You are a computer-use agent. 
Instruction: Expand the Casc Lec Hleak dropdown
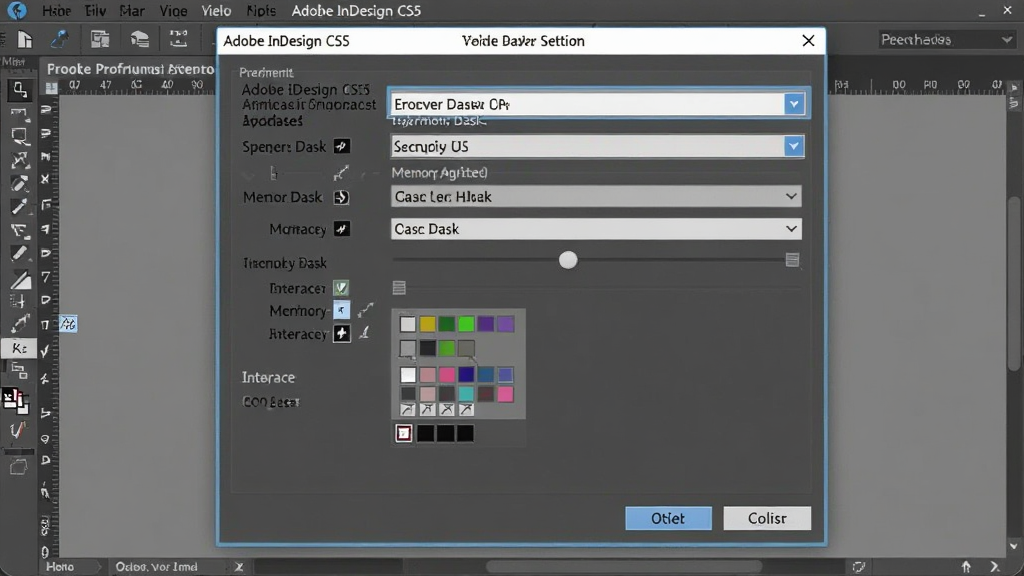[x=596, y=197]
